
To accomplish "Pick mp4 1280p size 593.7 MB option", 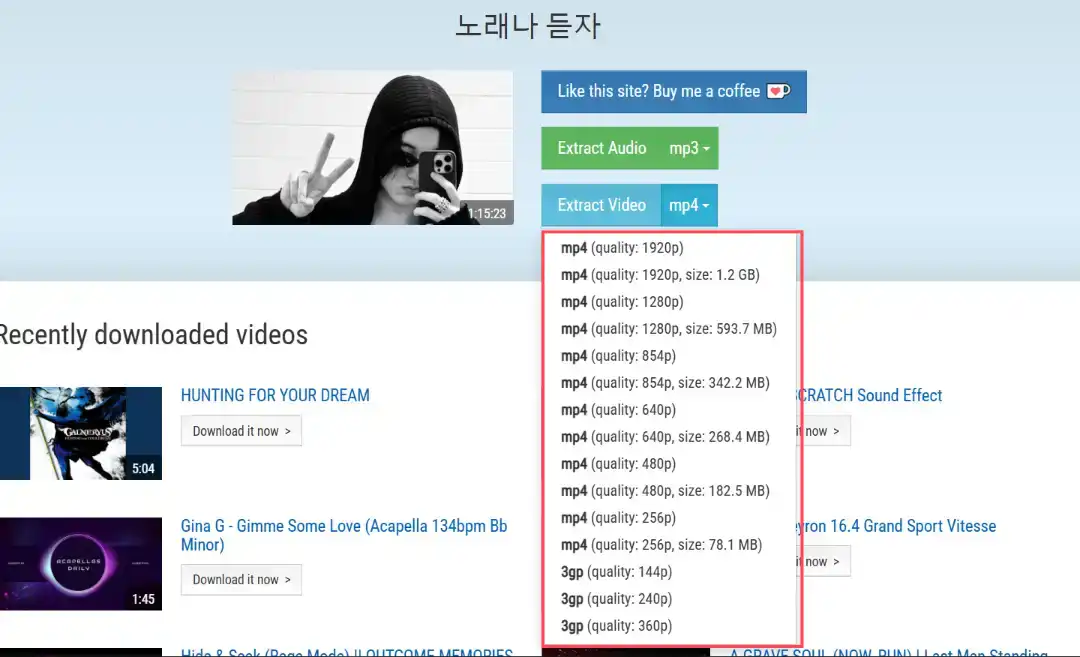I will coord(668,329).
